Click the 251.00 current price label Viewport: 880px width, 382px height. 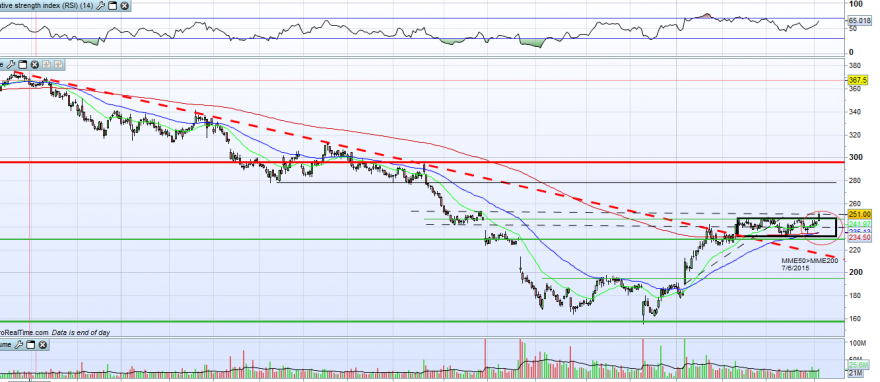(x=859, y=214)
